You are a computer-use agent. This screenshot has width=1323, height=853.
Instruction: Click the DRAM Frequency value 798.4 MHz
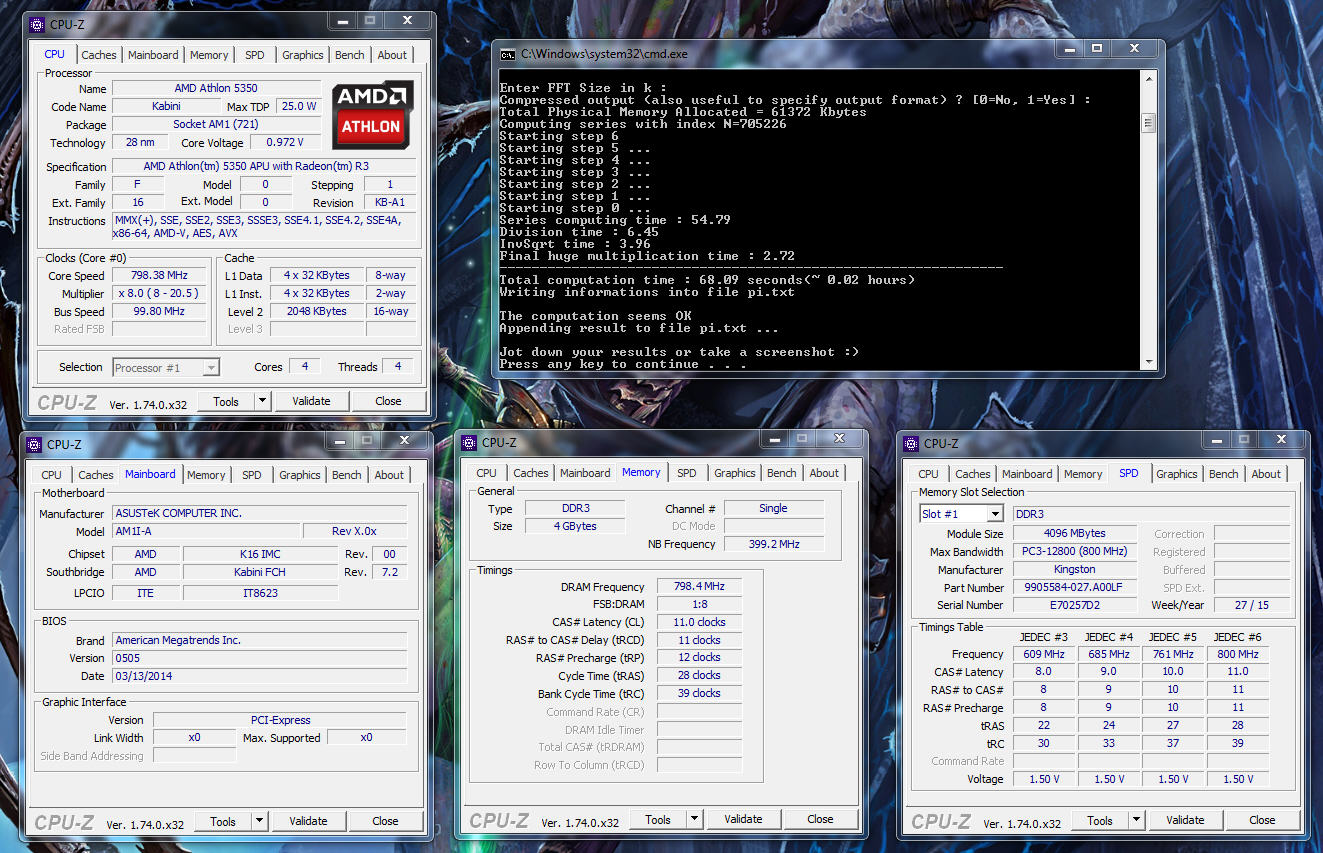pos(699,587)
